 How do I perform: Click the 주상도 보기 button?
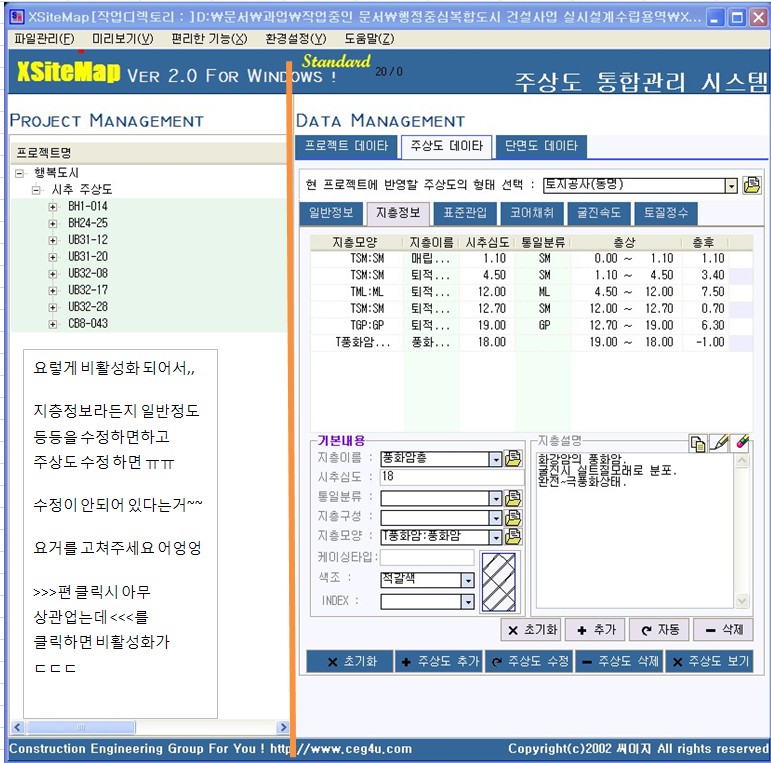point(710,662)
